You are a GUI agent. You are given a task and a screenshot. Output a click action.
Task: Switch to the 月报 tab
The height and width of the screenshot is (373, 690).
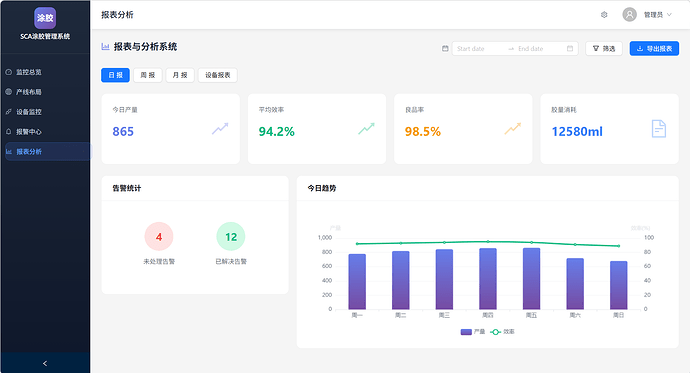180,75
